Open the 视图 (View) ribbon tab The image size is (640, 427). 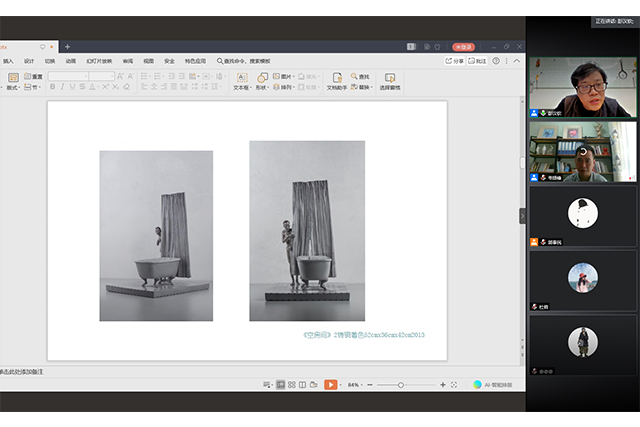coord(148,60)
